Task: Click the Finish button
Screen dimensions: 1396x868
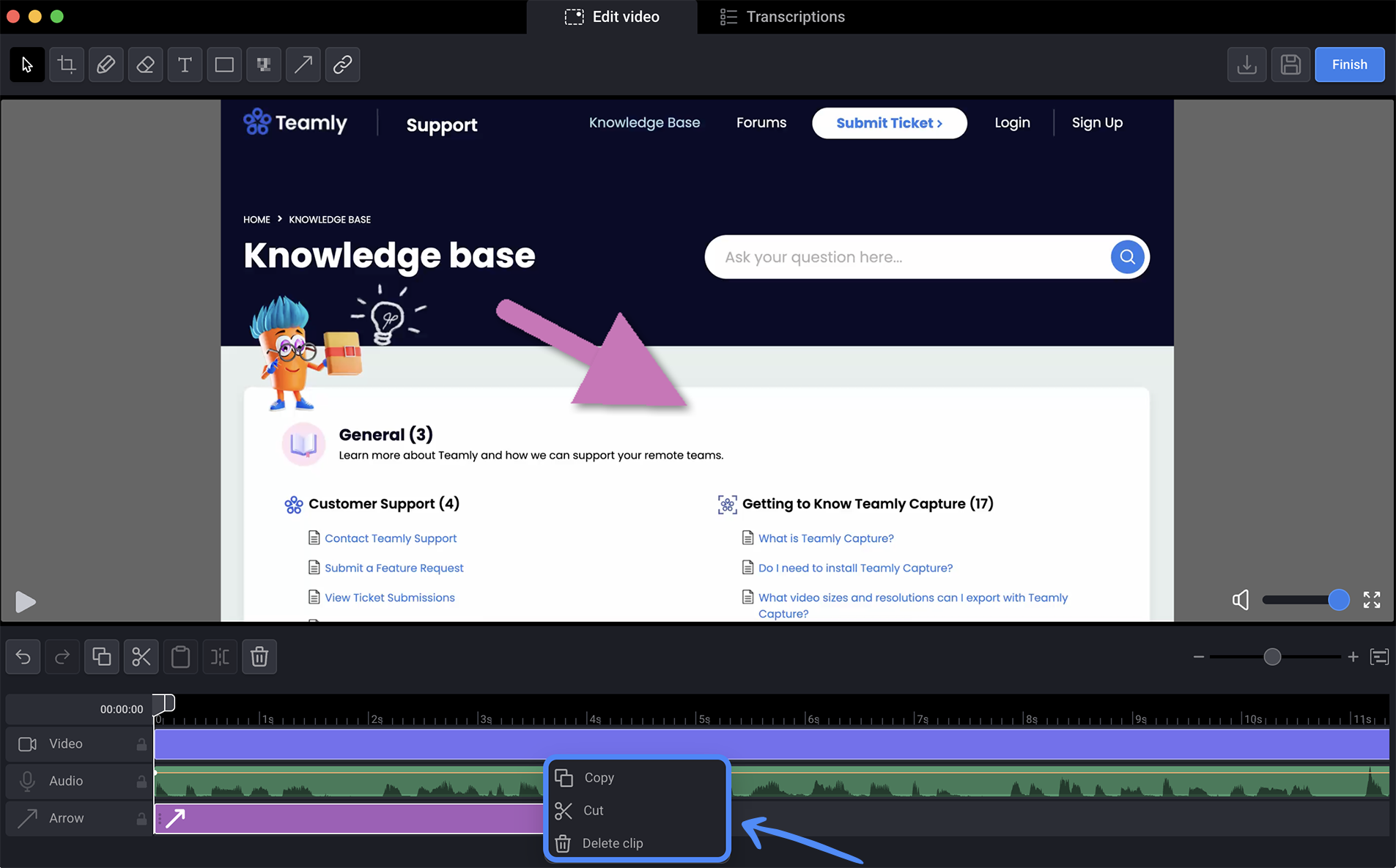Action: 1349,64
